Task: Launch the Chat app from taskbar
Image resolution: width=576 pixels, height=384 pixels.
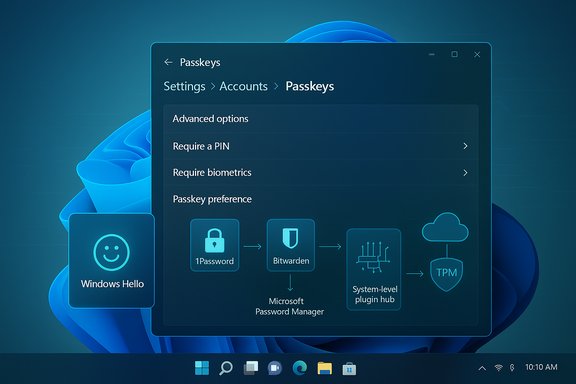Action: 275,368
